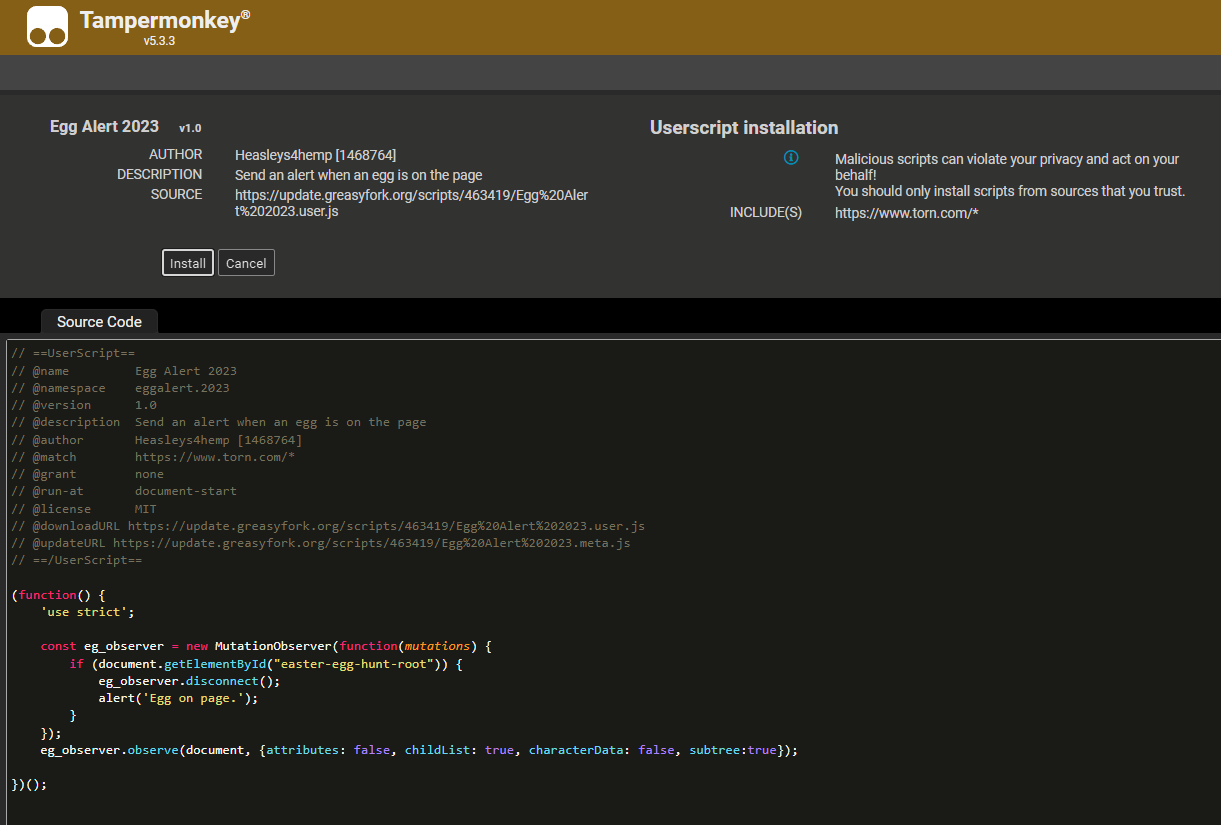Image resolution: width=1221 pixels, height=825 pixels.
Task: Click the Userscript installation heading
Action: point(743,128)
